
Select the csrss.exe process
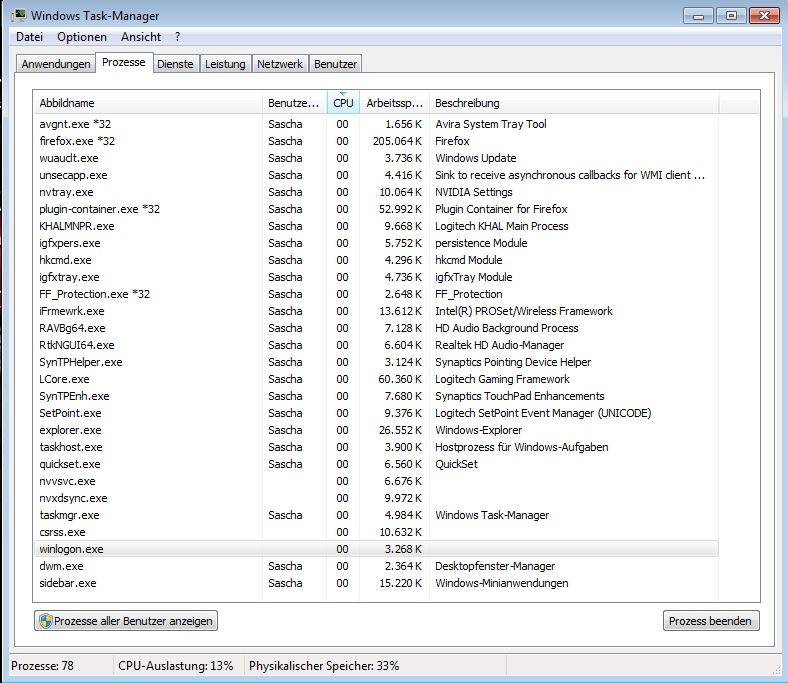tap(376, 532)
